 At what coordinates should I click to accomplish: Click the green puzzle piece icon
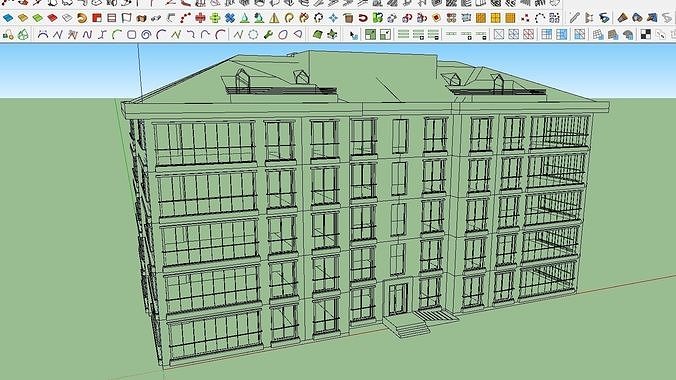(x=378, y=18)
